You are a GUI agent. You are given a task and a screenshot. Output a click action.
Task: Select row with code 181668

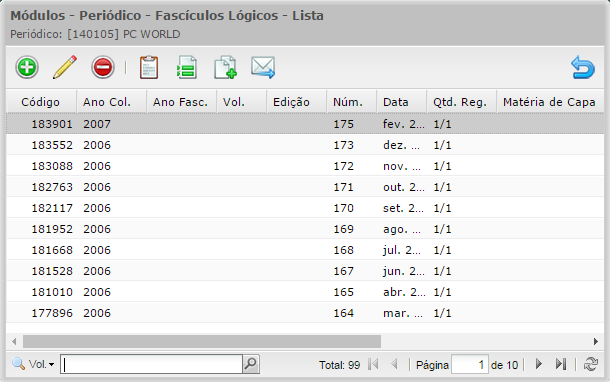[x=305, y=250]
